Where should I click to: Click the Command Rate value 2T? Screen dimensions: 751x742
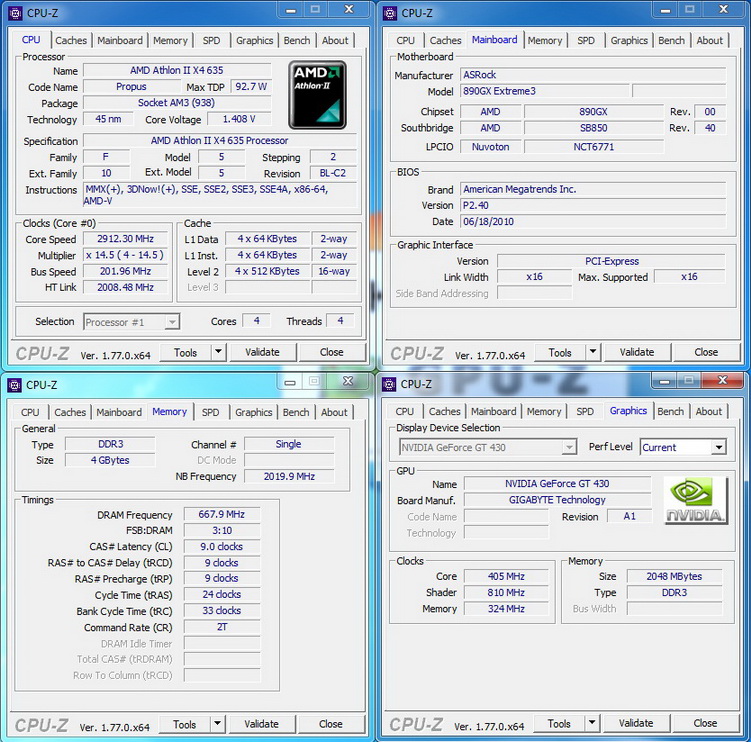pyautogui.click(x=222, y=627)
